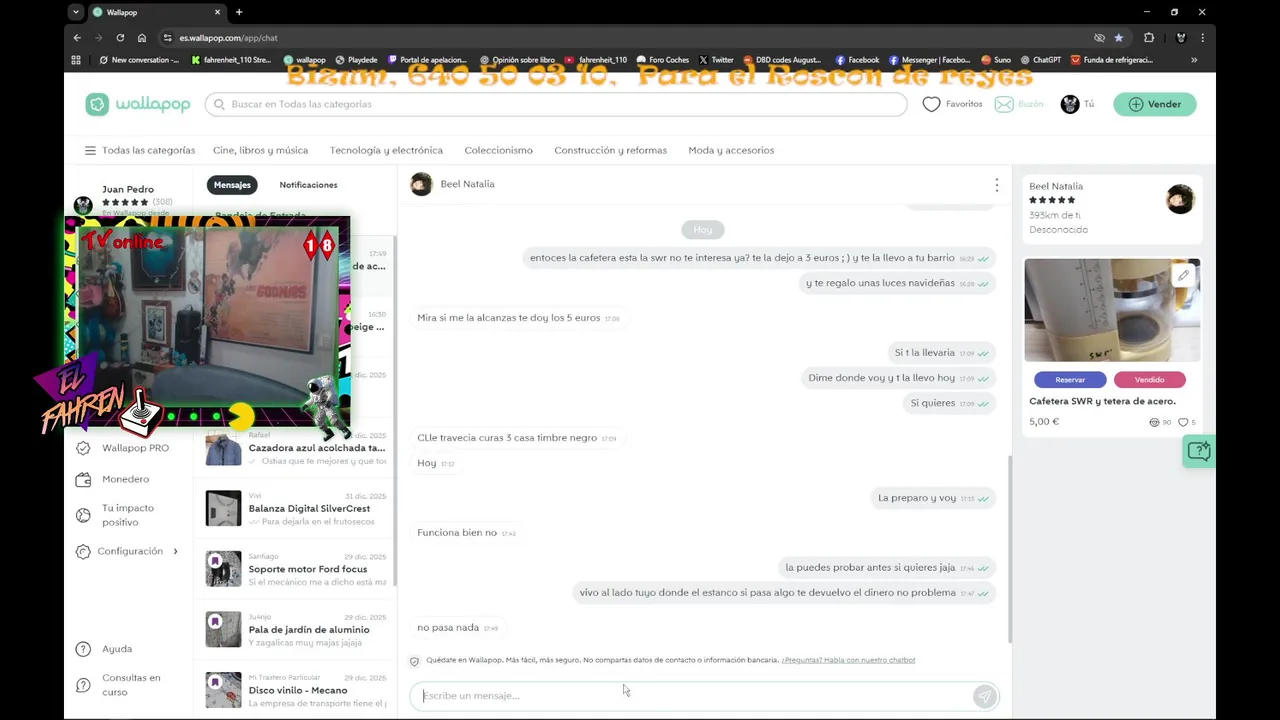The image size is (1280, 720).
Task: Open the Tú profile avatar
Action: click(1070, 104)
